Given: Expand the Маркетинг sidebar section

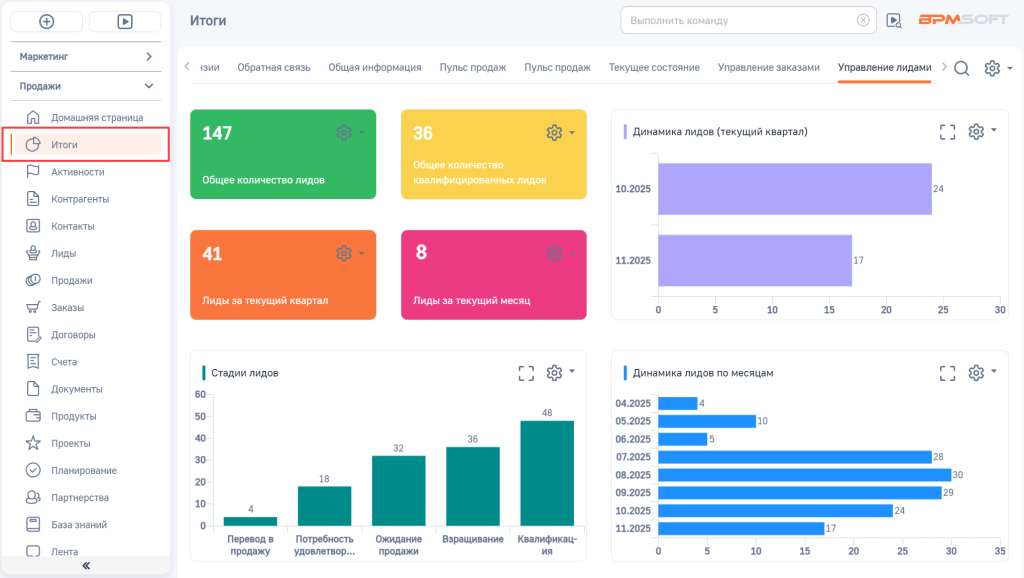Looking at the screenshot, I should [148, 57].
